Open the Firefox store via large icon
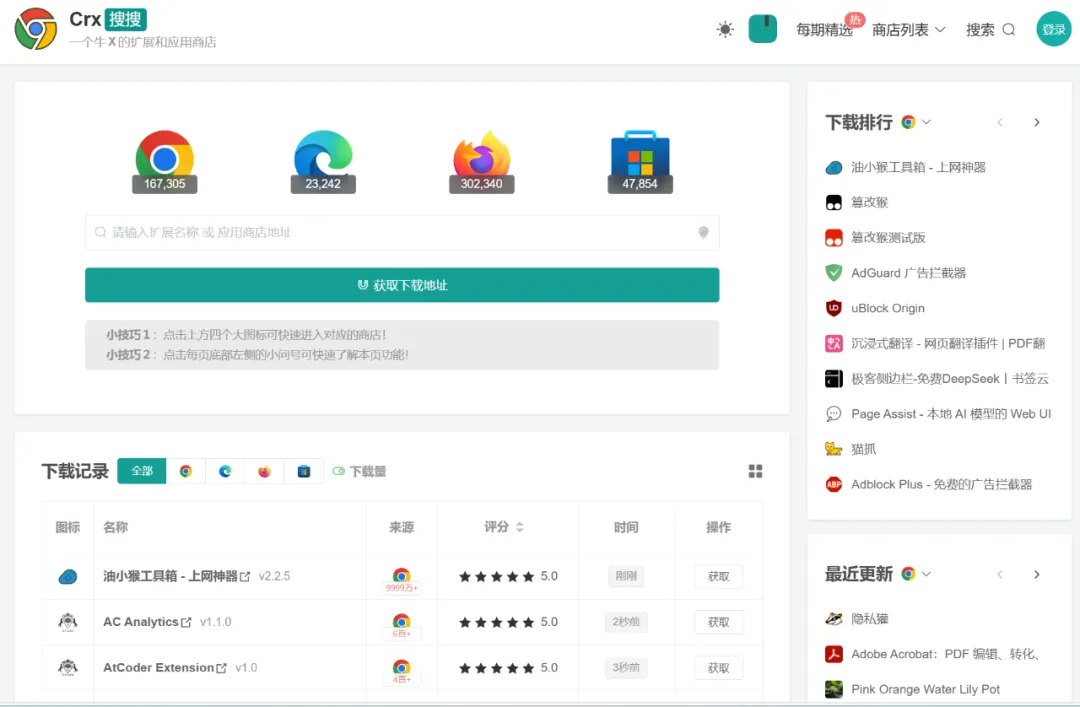This screenshot has width=1080, height=707. [x=481, y=158]
